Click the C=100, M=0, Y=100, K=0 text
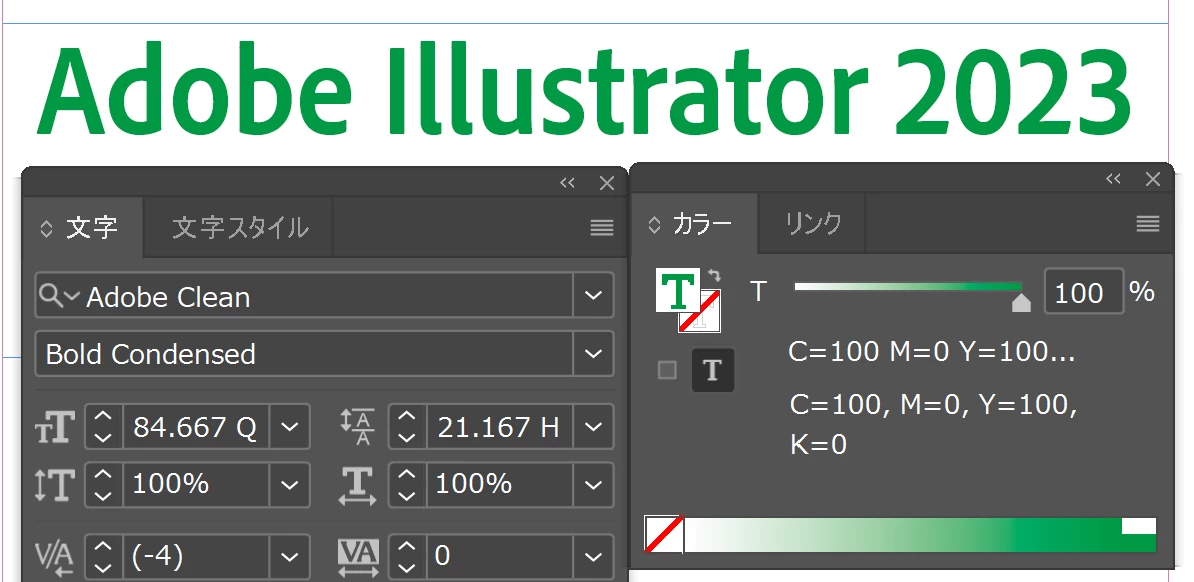Image resolution: width=1194 pixels, height=582 pixels. (933, 424)
